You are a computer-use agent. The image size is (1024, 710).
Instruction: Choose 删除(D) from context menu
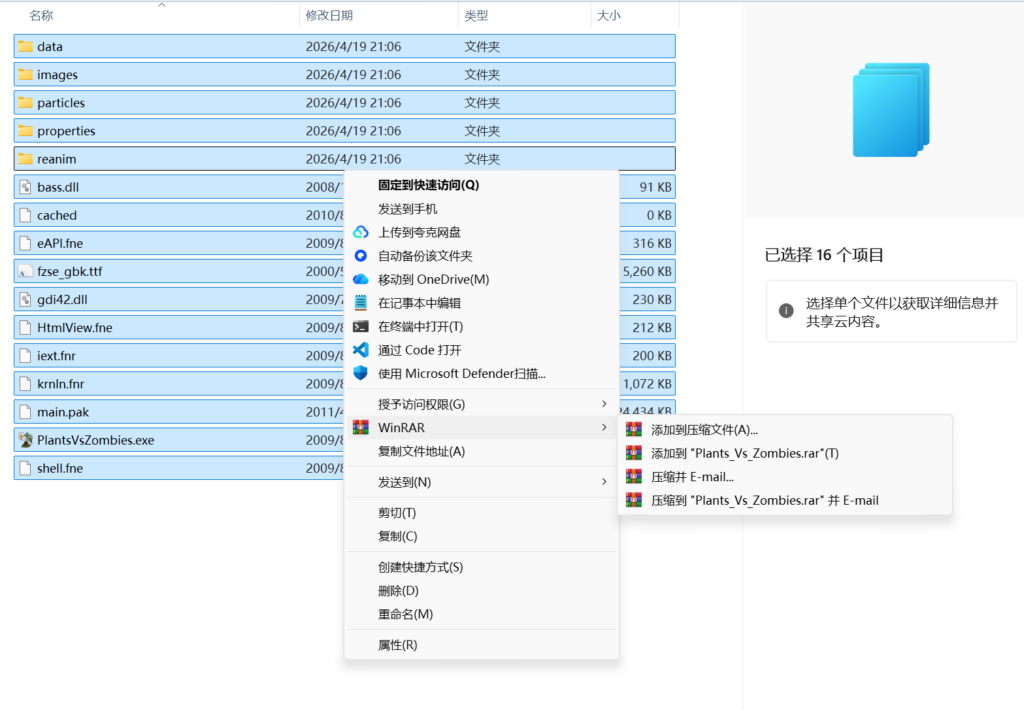(x=398, y=591)
